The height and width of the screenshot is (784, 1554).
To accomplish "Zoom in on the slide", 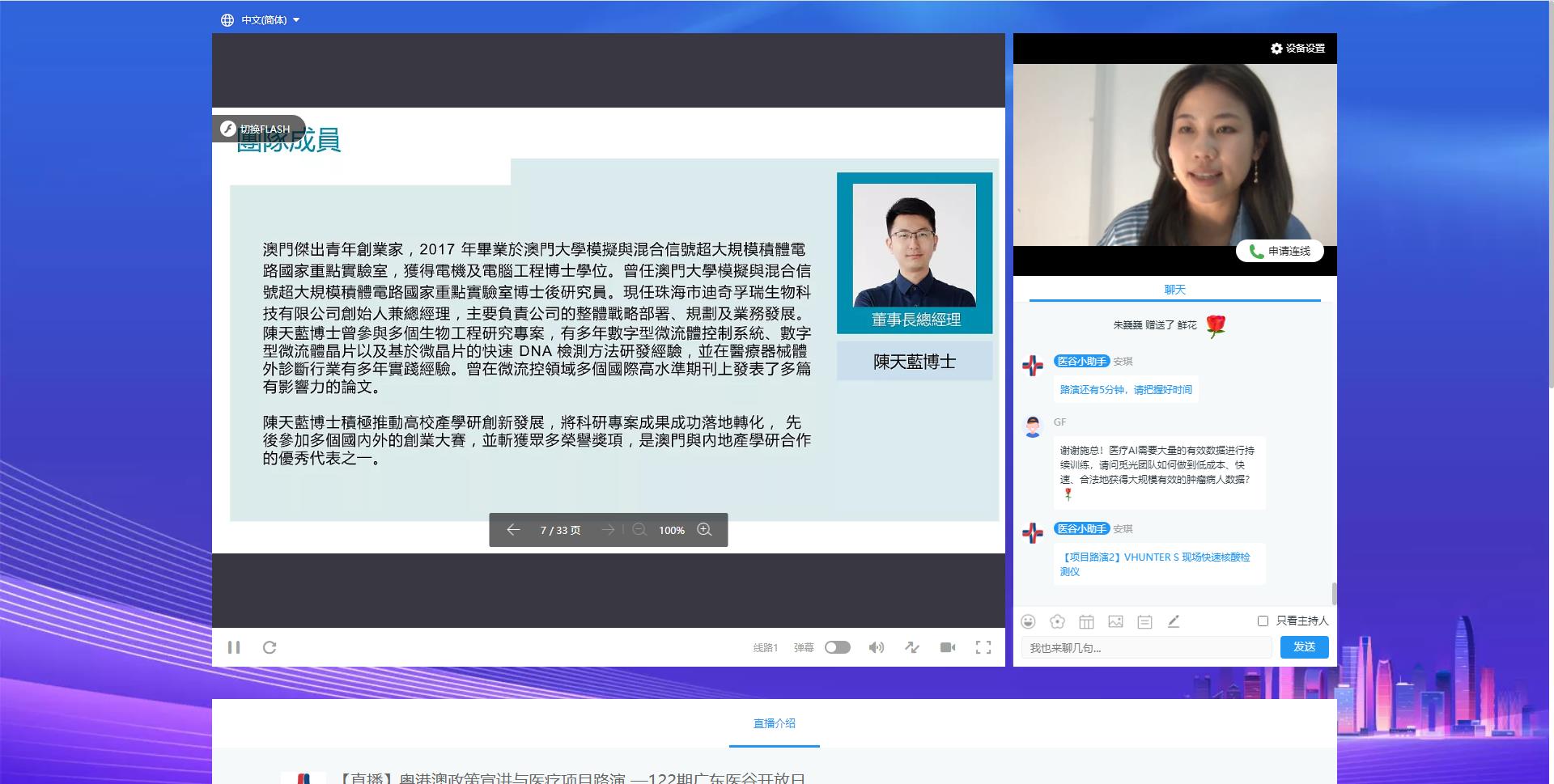I will [704, 530].
